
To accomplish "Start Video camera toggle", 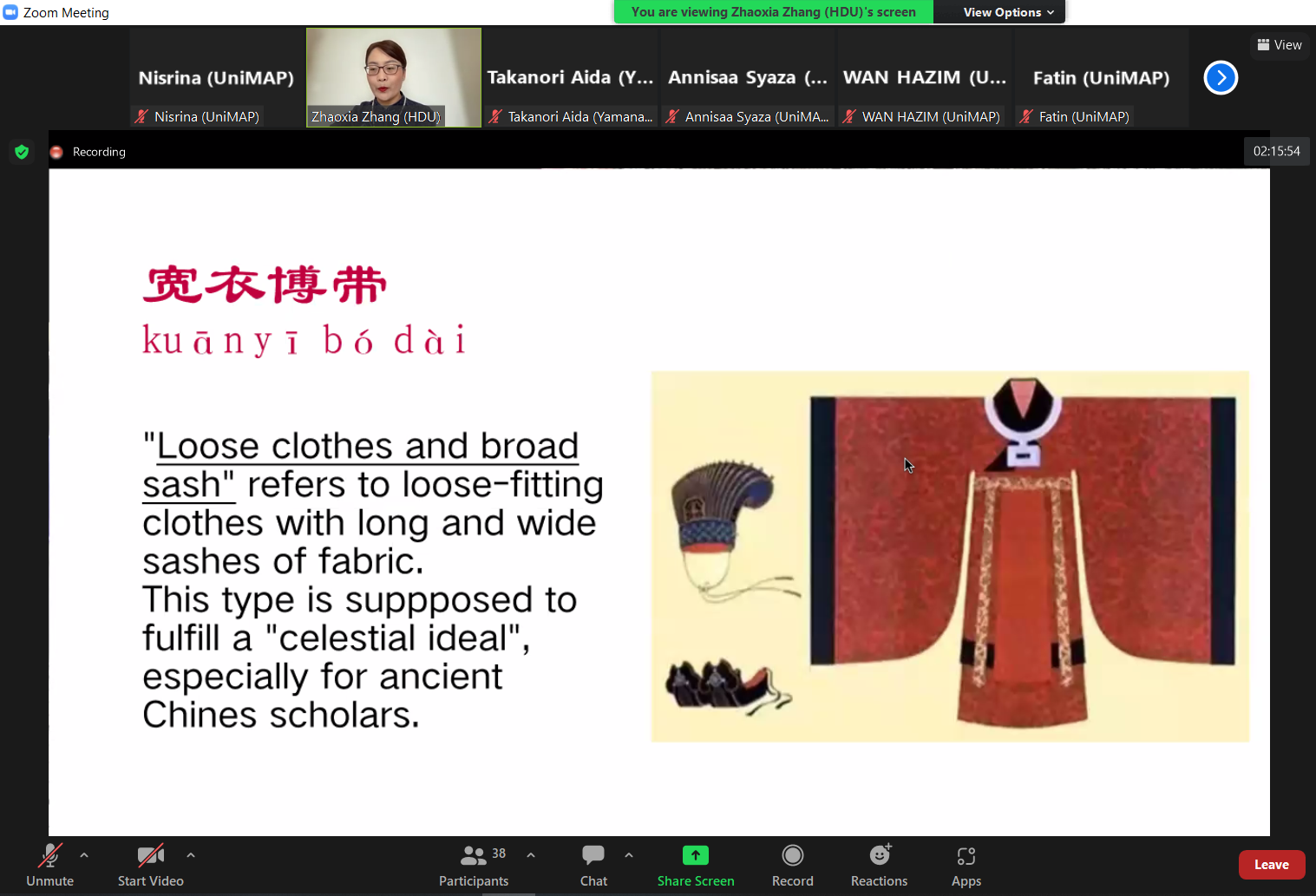I will 150,856.
